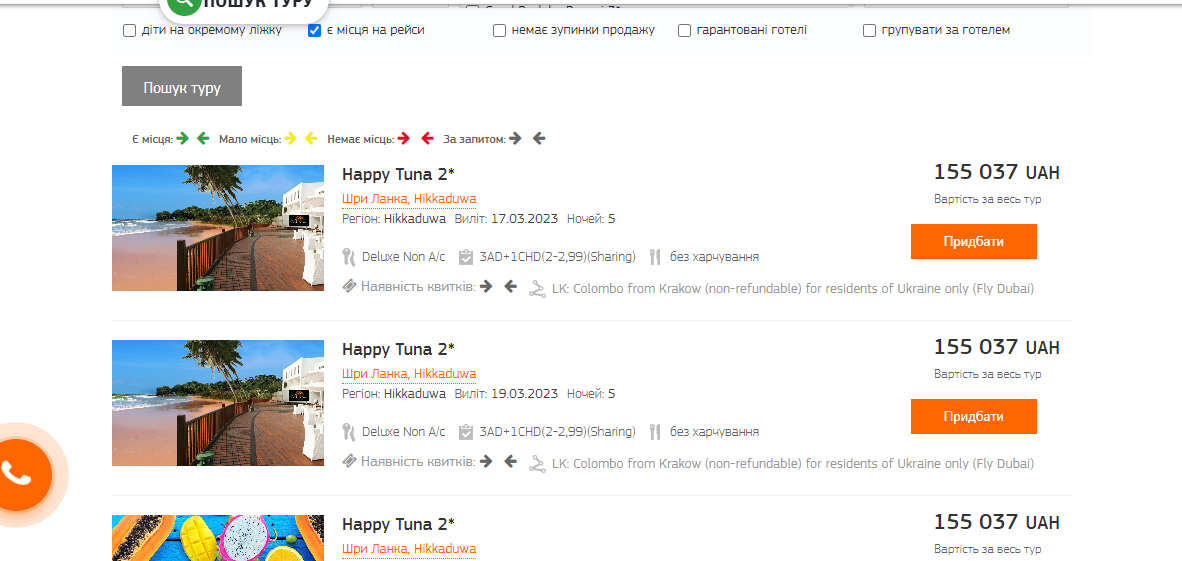1182x561 pixels.
Task: Tick 'немає зупинки продажу' checkbox
Action: (x=500, y=31)
